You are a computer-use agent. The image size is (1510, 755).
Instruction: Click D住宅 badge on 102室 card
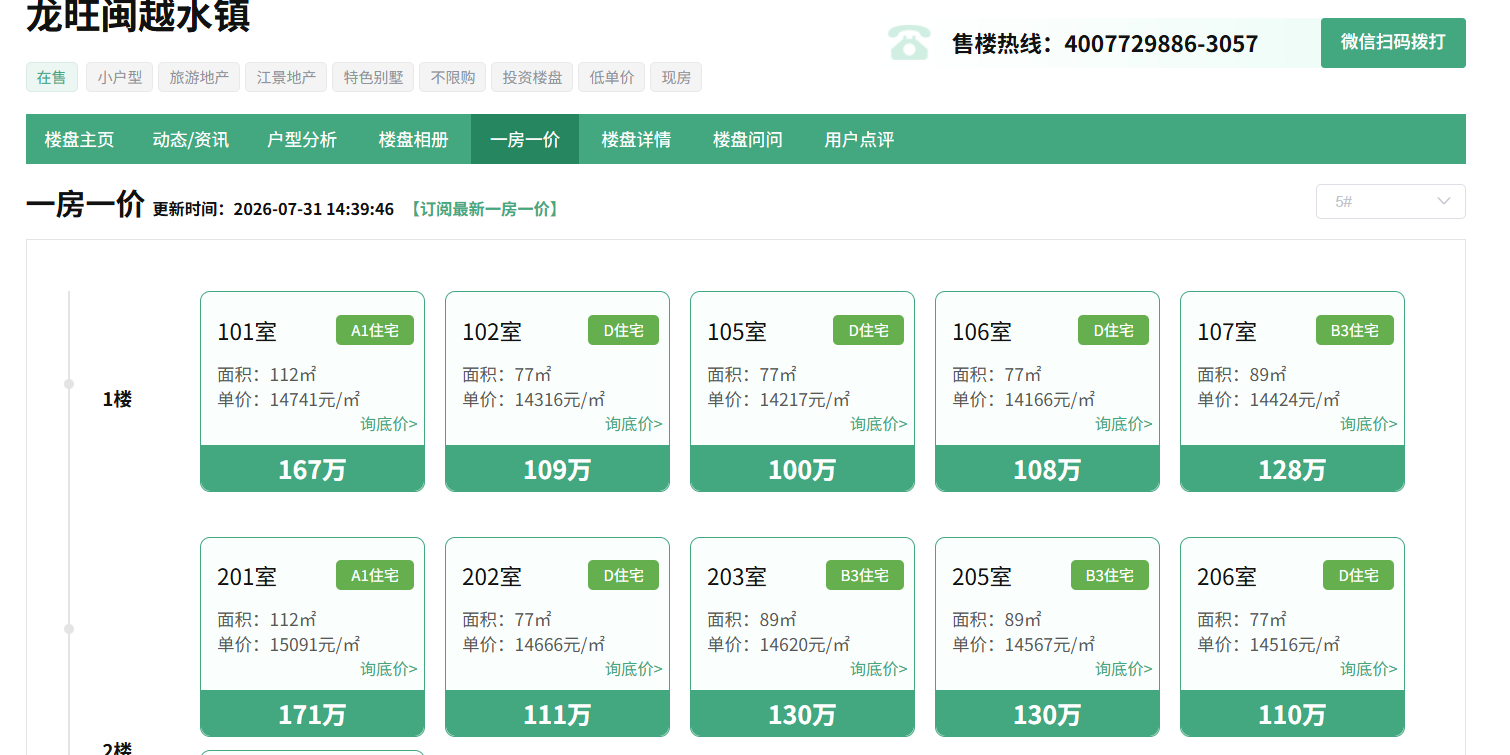pyautogui.click(x=623, y=330)
